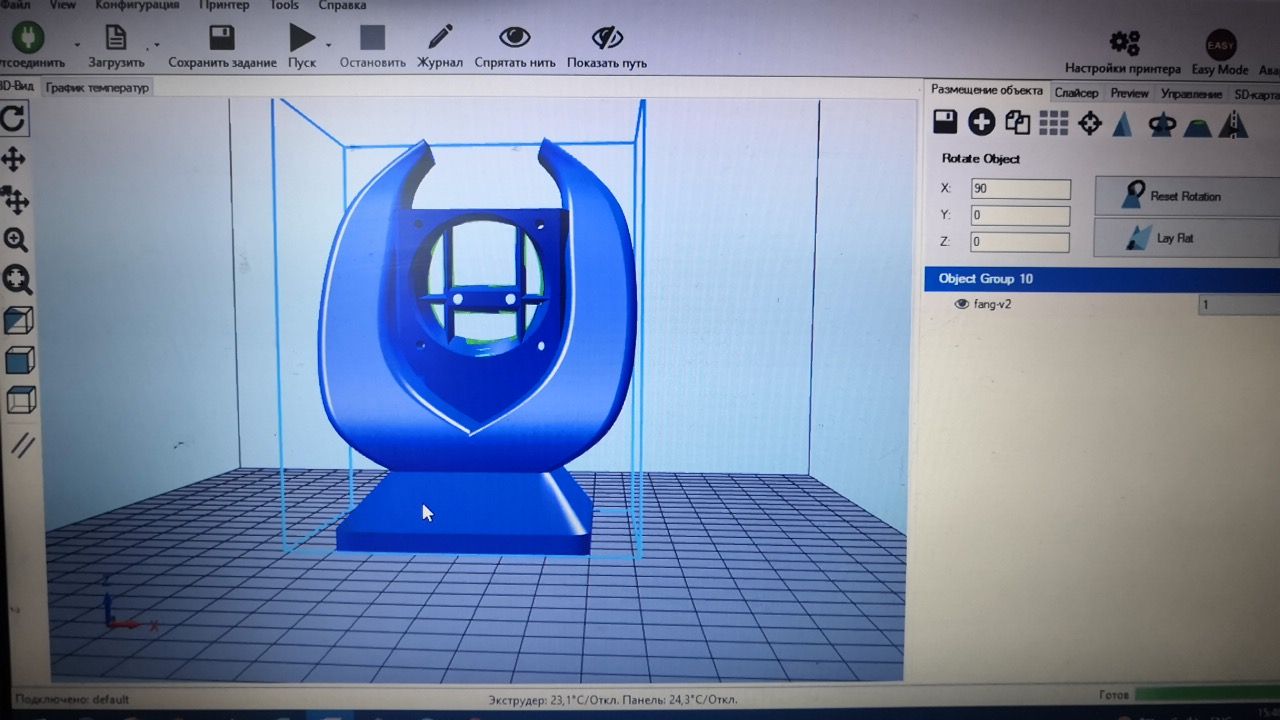
Task: Switch to front cube view
Action: click(x=20, y=360)
